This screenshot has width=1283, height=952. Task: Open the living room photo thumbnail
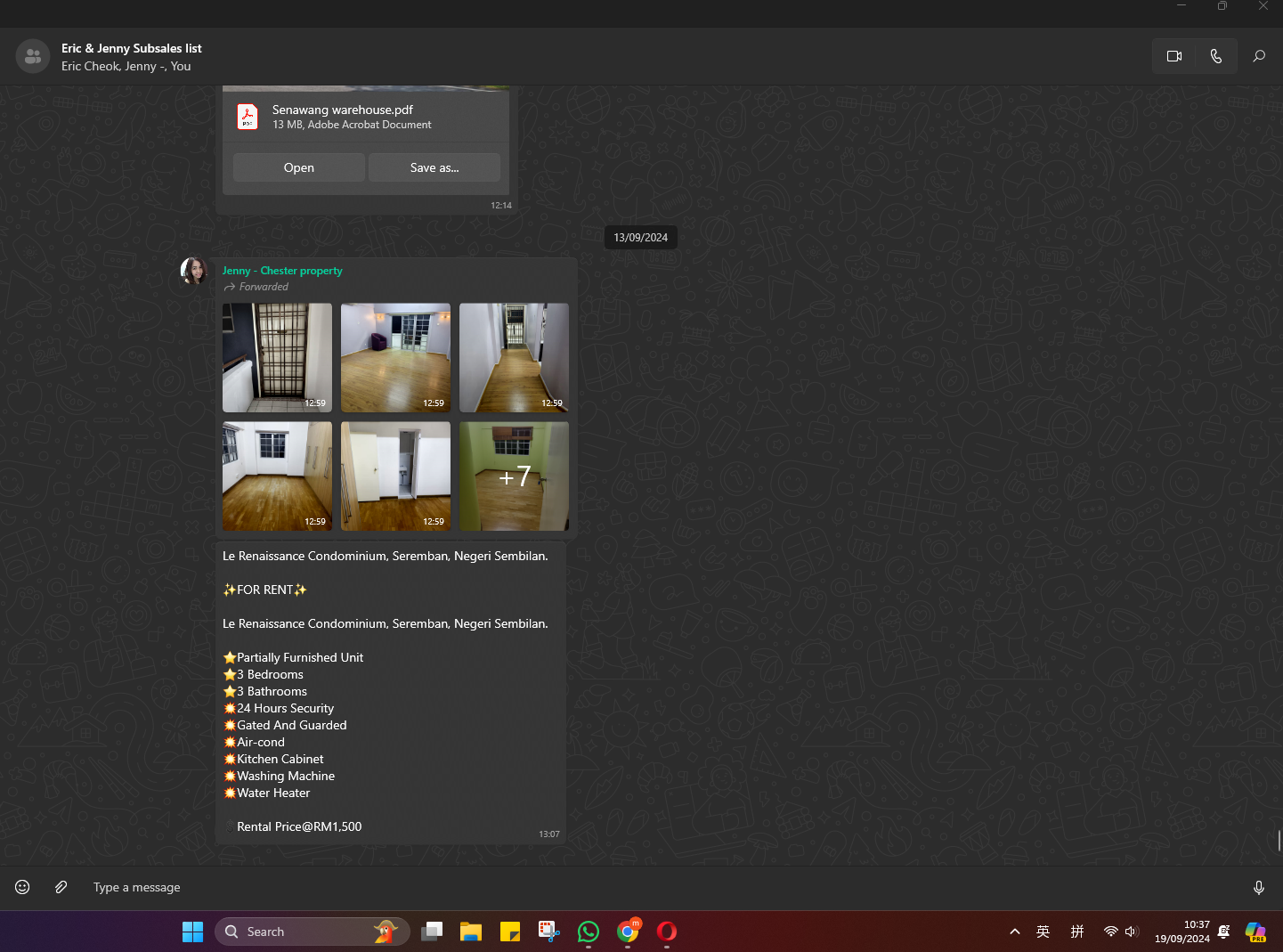pyautogui.click(x=395, y=358)
